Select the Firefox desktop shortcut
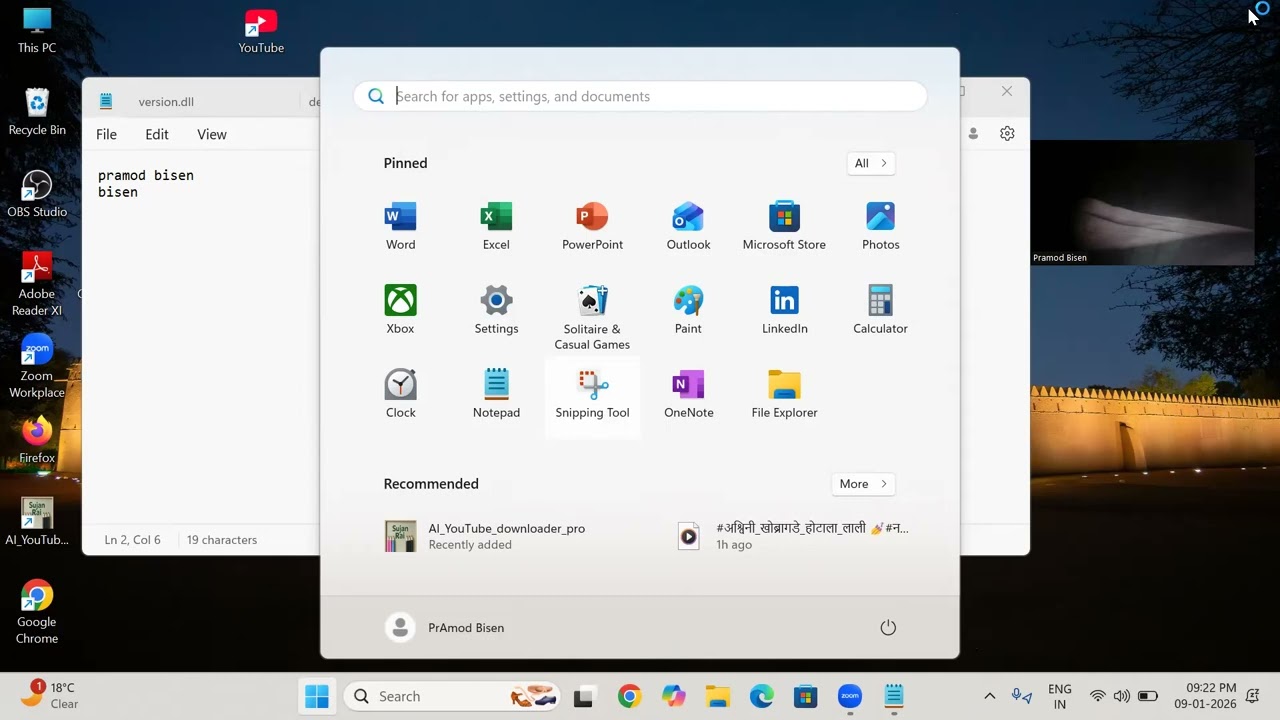This screenshot has width=1280, height=720. tap(37, 440)
